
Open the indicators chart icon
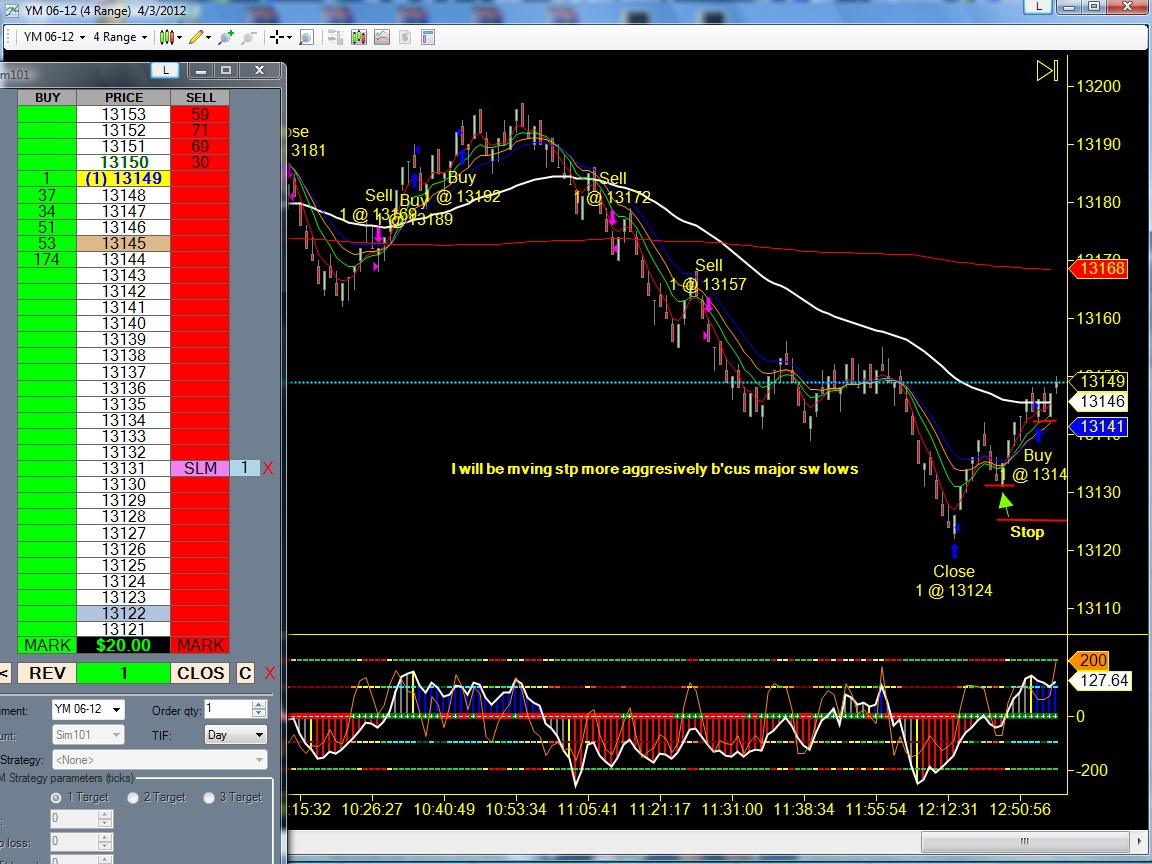click(x=382, y=37)
